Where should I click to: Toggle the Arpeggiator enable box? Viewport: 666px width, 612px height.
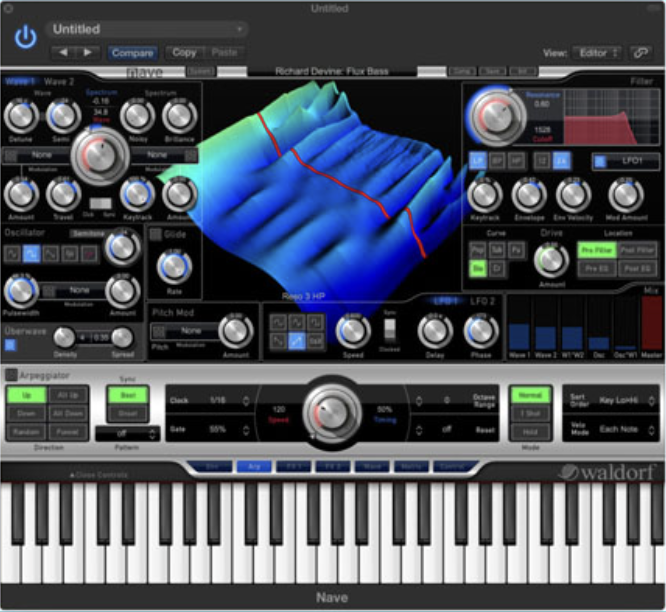click(x=11, y=375)
